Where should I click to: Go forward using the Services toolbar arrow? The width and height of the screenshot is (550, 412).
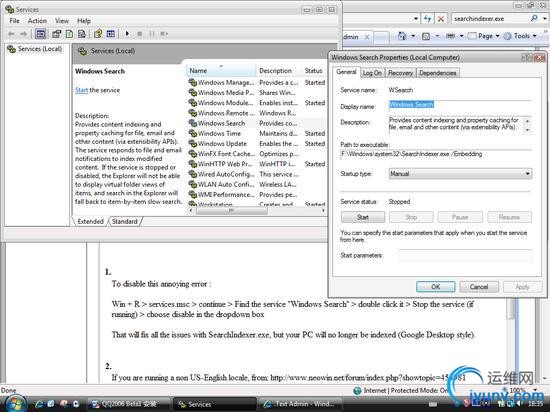tap(23, 34)
